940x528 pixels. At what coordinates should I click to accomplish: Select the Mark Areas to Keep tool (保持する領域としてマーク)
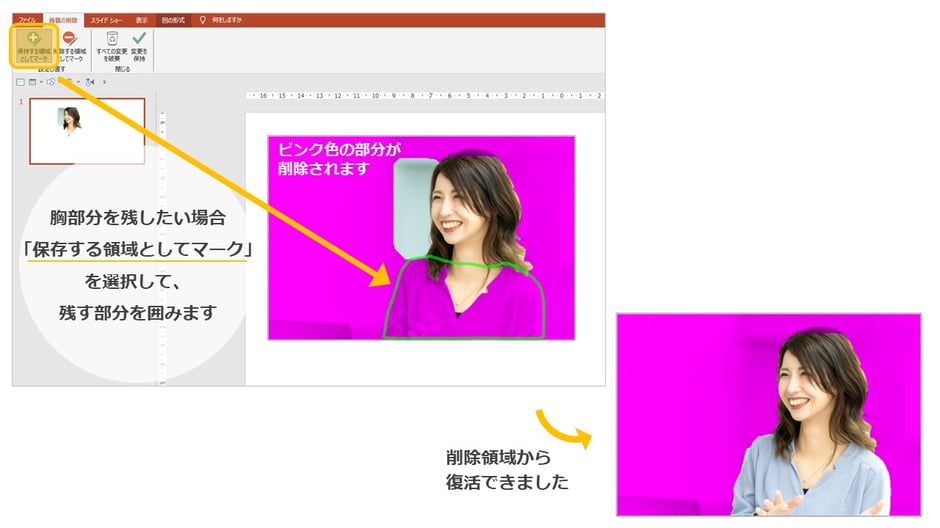(34, 46)
